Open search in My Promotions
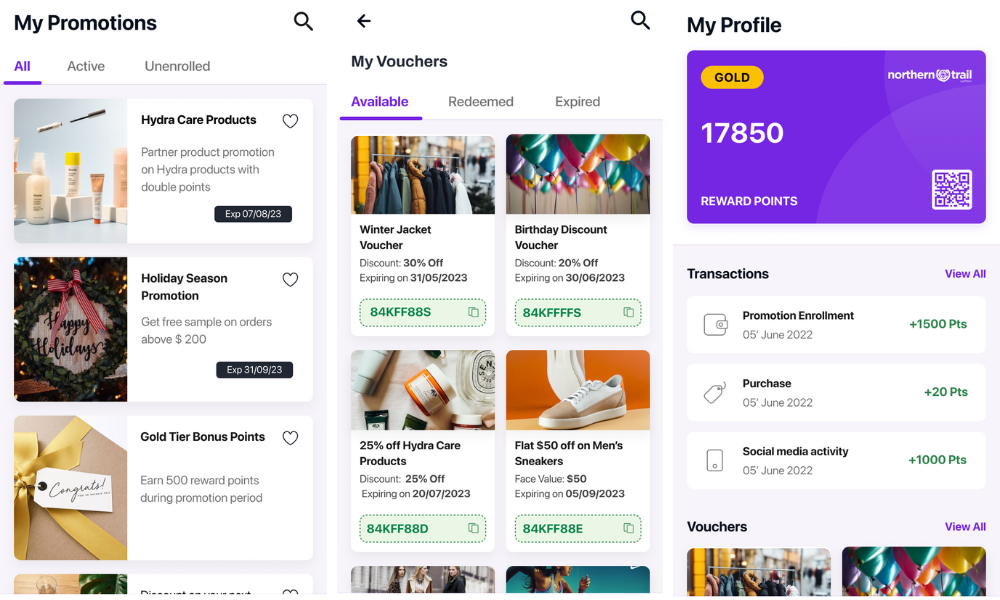The image size is (1000, 600). 303,22
